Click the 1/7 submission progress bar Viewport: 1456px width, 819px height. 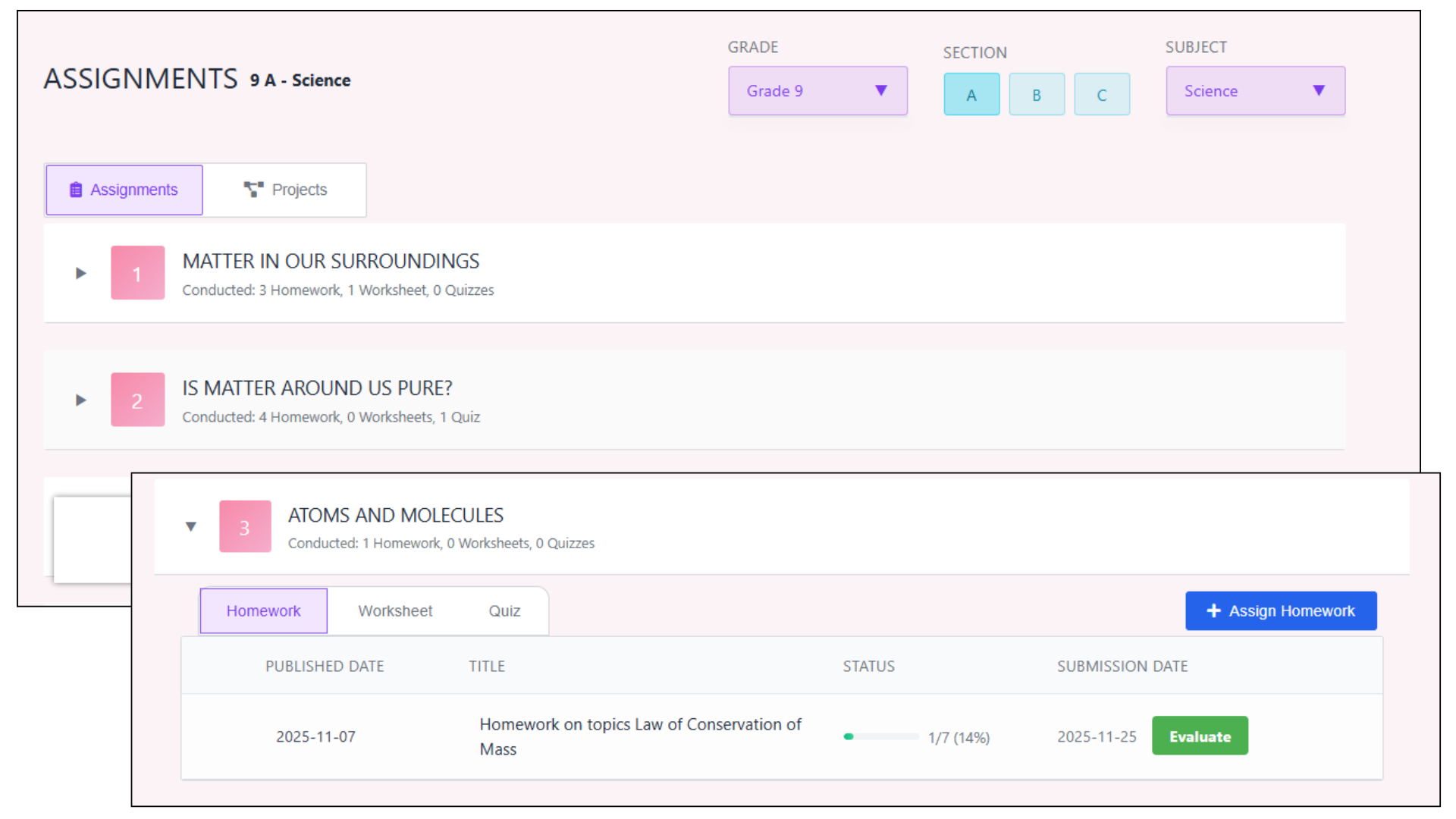880,736
